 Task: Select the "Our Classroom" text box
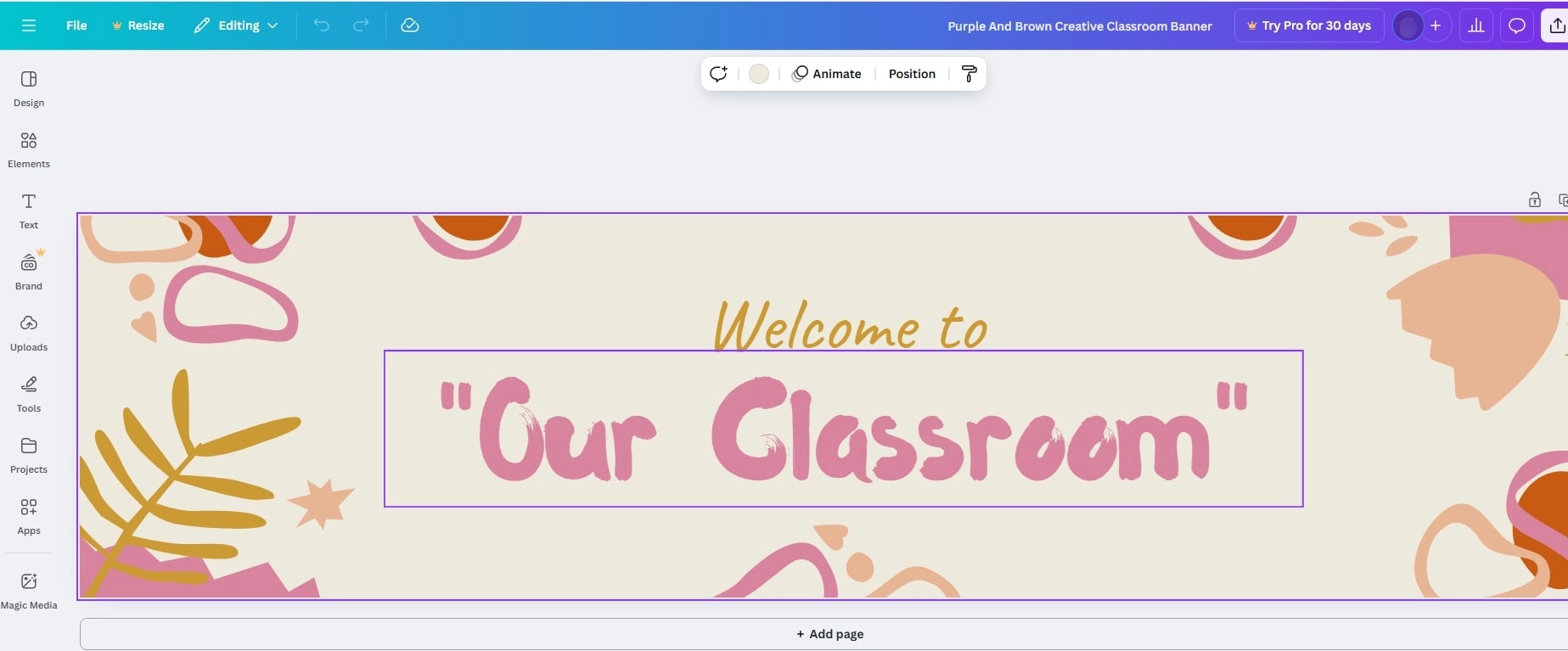tap(843, 429)
